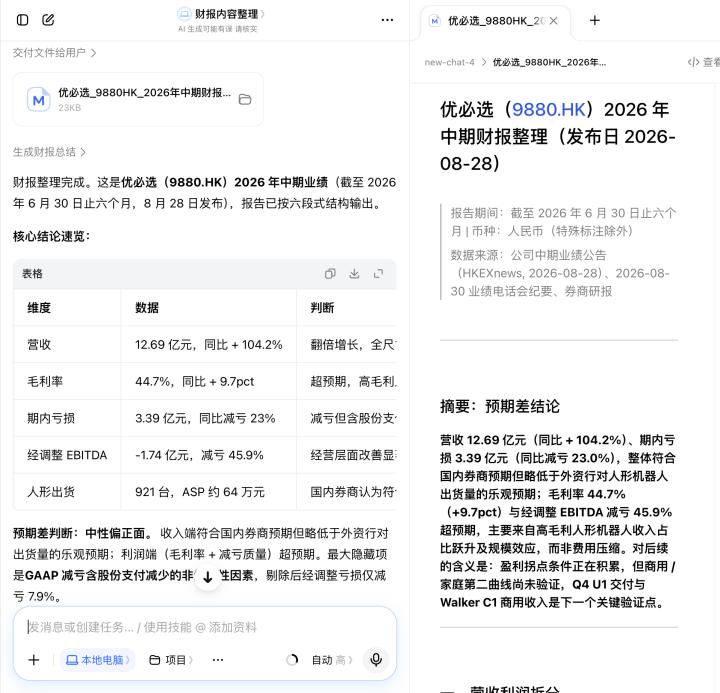Click the 核心结论速览 heading

tap(51, 237)
